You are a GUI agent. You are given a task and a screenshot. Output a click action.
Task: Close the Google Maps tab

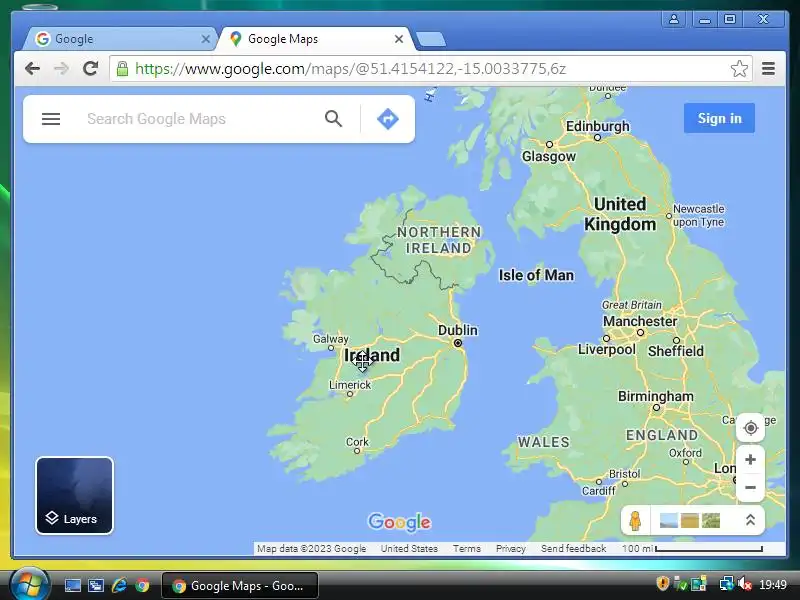(x=399, y=39)
